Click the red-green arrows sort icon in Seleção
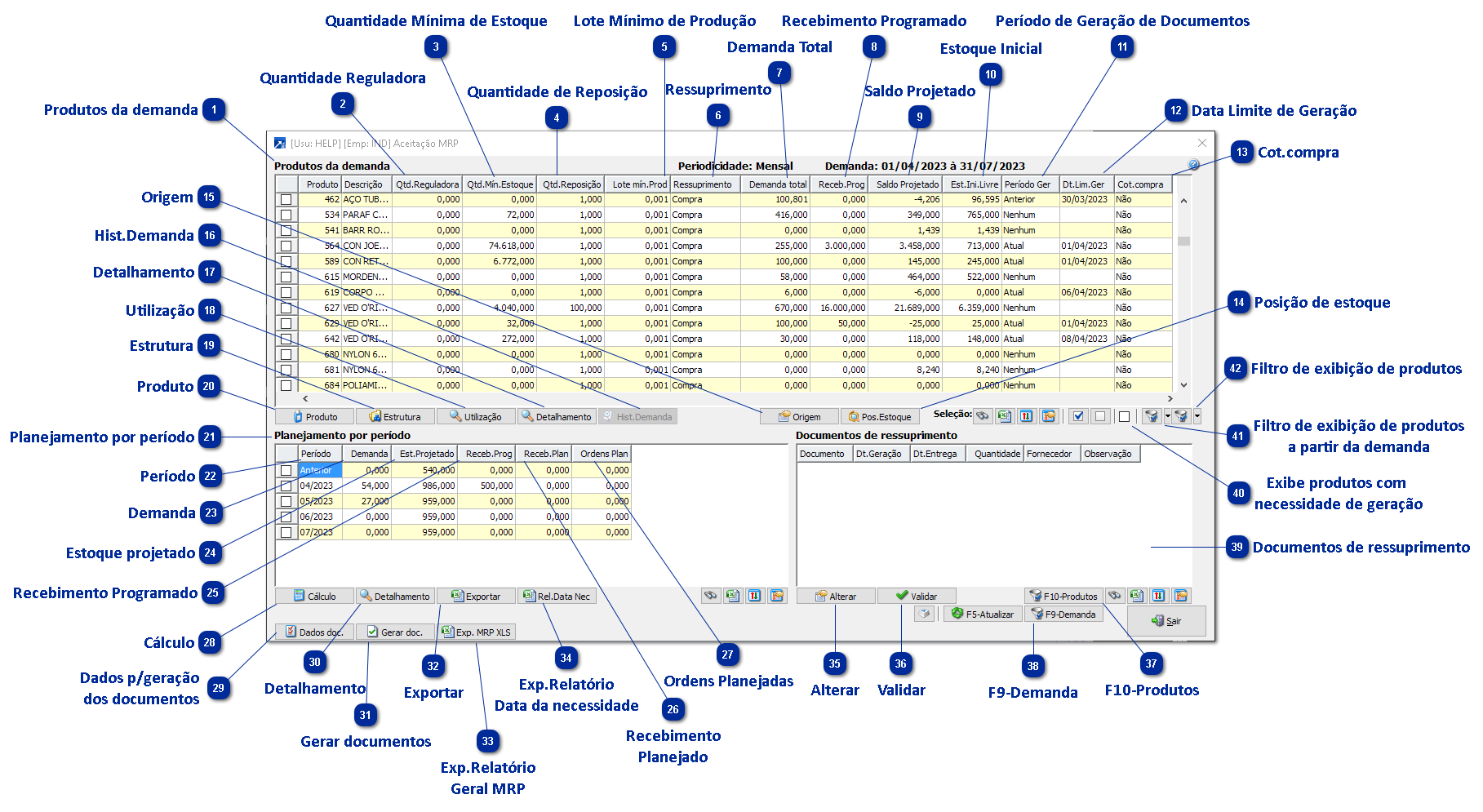 pos(1026,416)
